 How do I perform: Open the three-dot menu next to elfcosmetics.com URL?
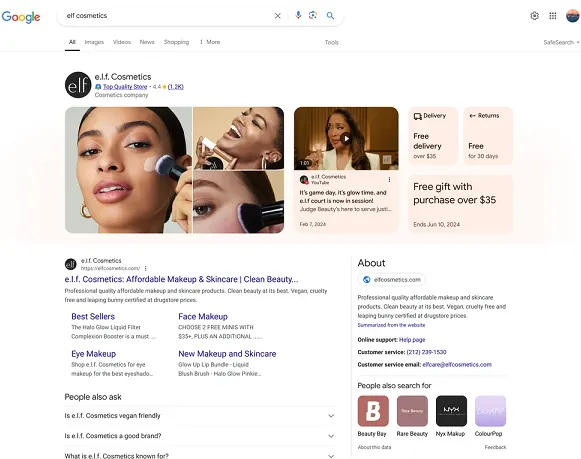tap(146, 268)
